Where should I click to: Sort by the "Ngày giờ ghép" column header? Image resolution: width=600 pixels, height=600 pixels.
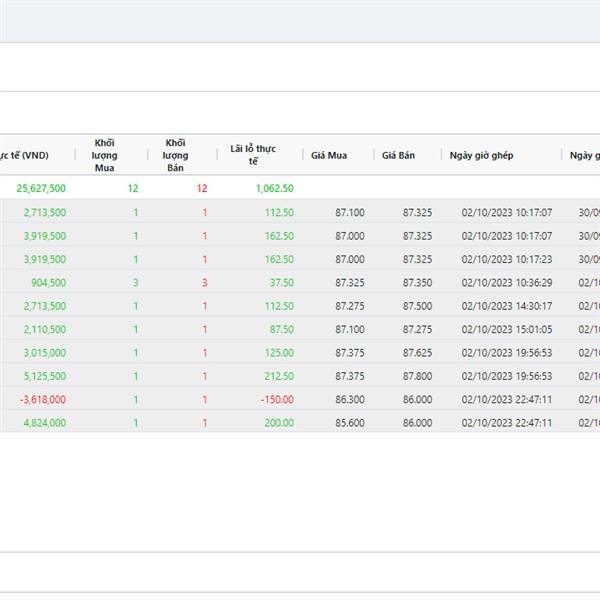(482, 156)
